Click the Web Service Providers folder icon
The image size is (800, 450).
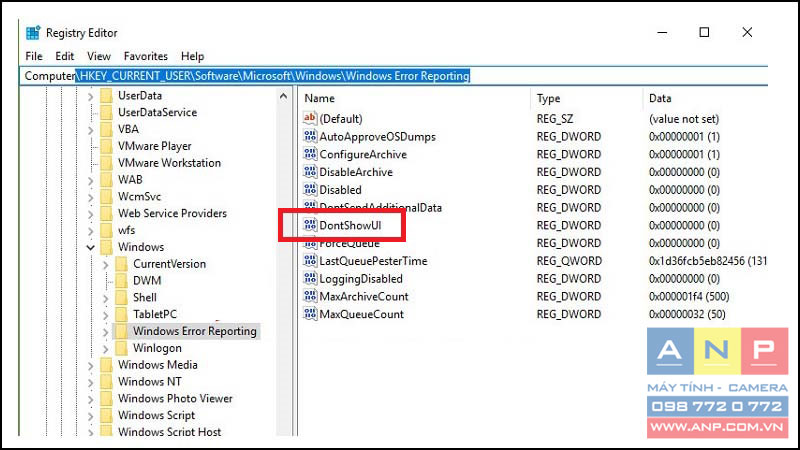coord(106,214)
